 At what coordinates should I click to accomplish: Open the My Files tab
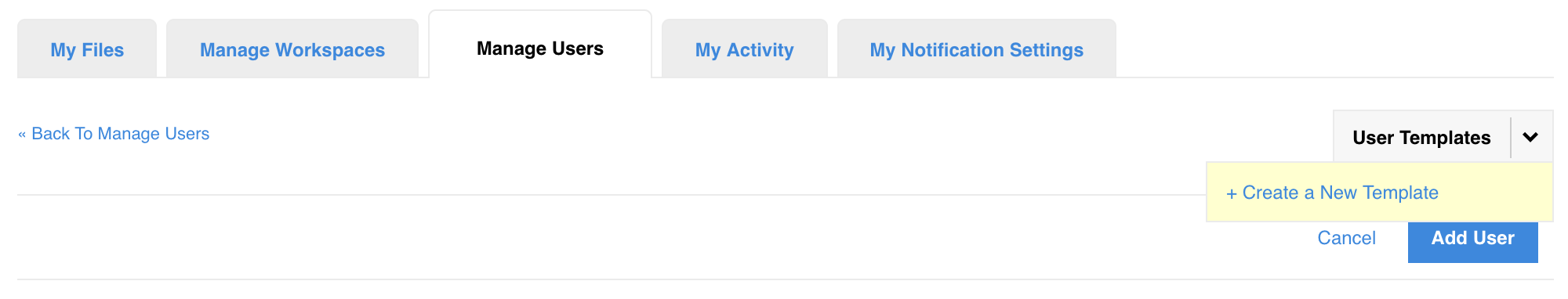(87, 49)
